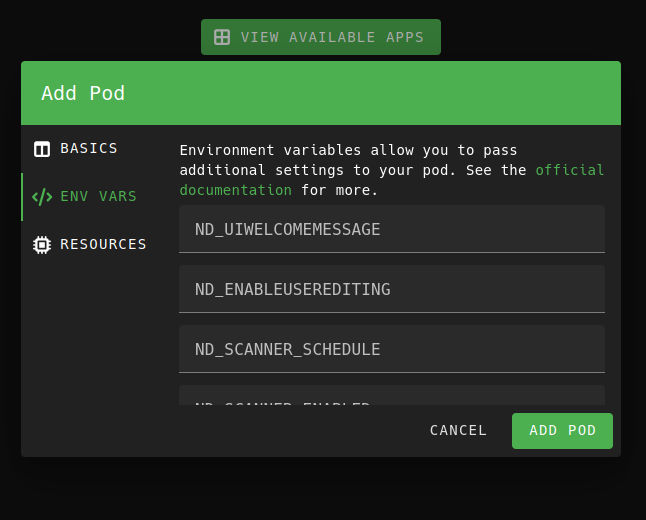
Task: Click the Env Vars code brackets icon
Action: pyautogui.click(x=42, y=197)
